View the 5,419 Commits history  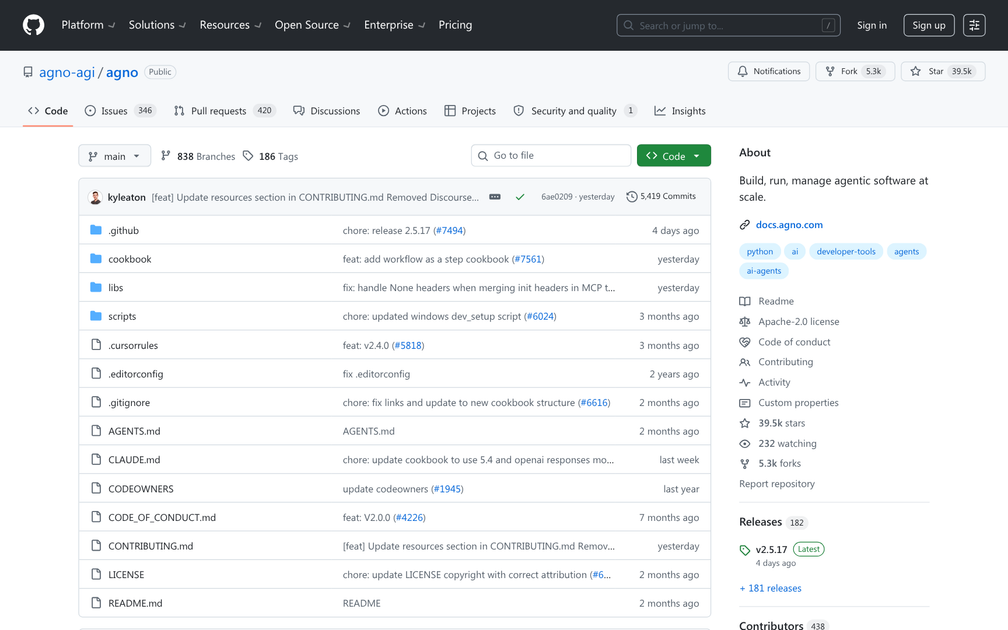pyautogui.click(x=661, y=197)
